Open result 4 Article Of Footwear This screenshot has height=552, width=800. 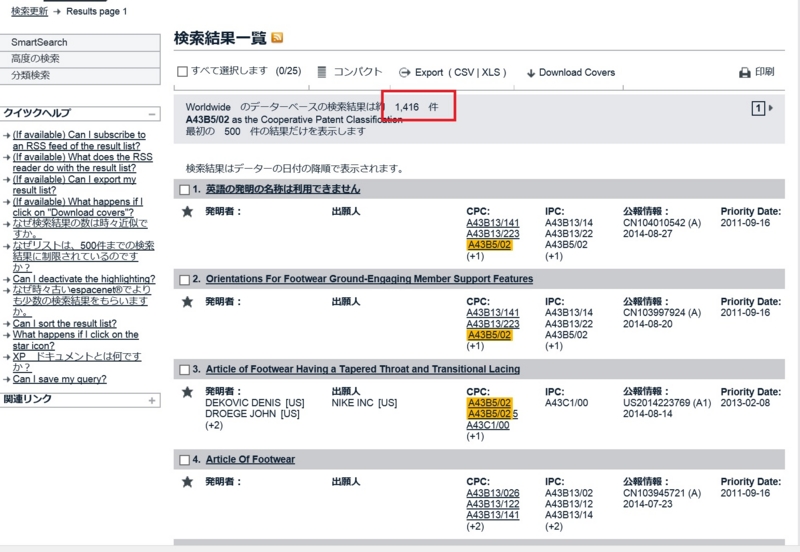pyautogui.click(x=250, y=460)
